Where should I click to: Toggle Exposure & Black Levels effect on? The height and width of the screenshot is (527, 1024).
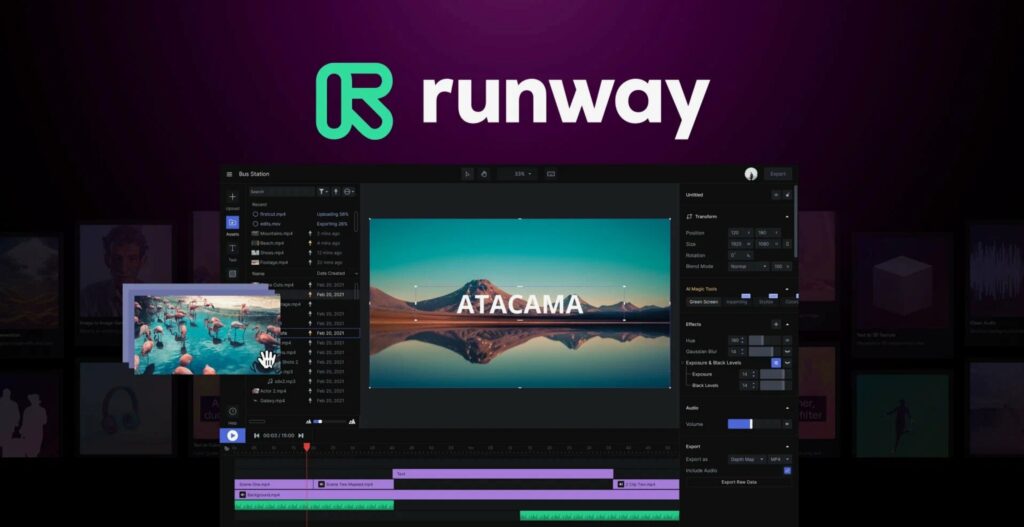(776, 362)
